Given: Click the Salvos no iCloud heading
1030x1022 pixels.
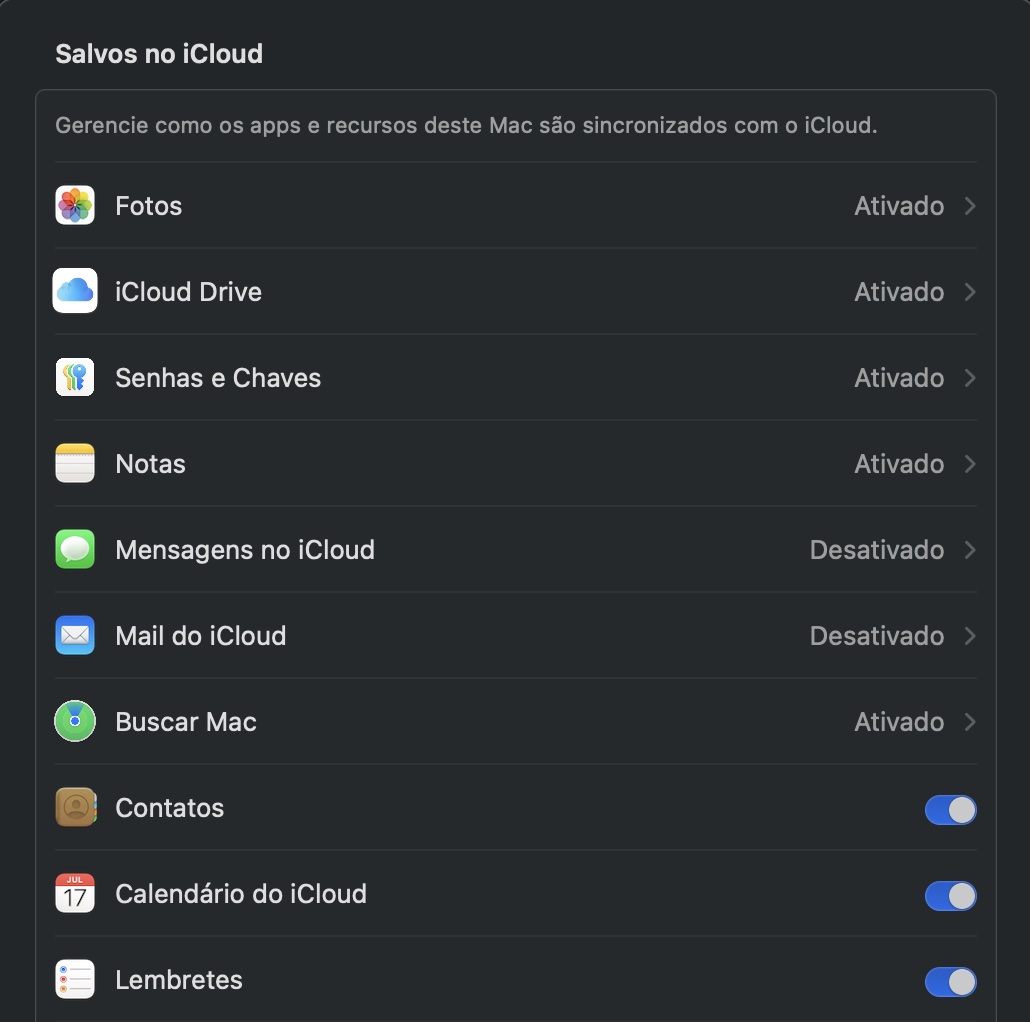Looking at the screenshot, I should pos(158,53).
